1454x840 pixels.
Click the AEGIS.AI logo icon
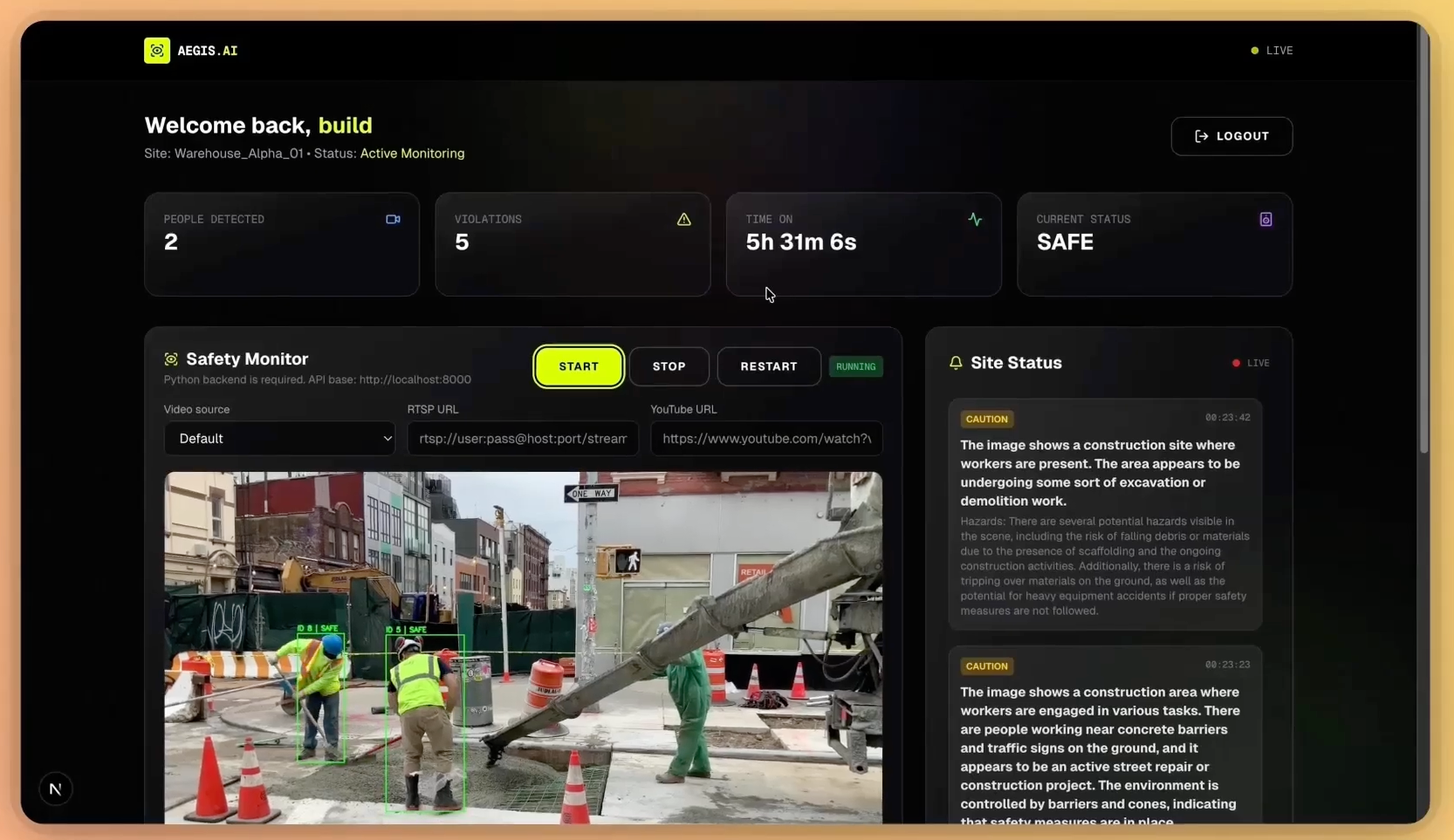[157, 50]
